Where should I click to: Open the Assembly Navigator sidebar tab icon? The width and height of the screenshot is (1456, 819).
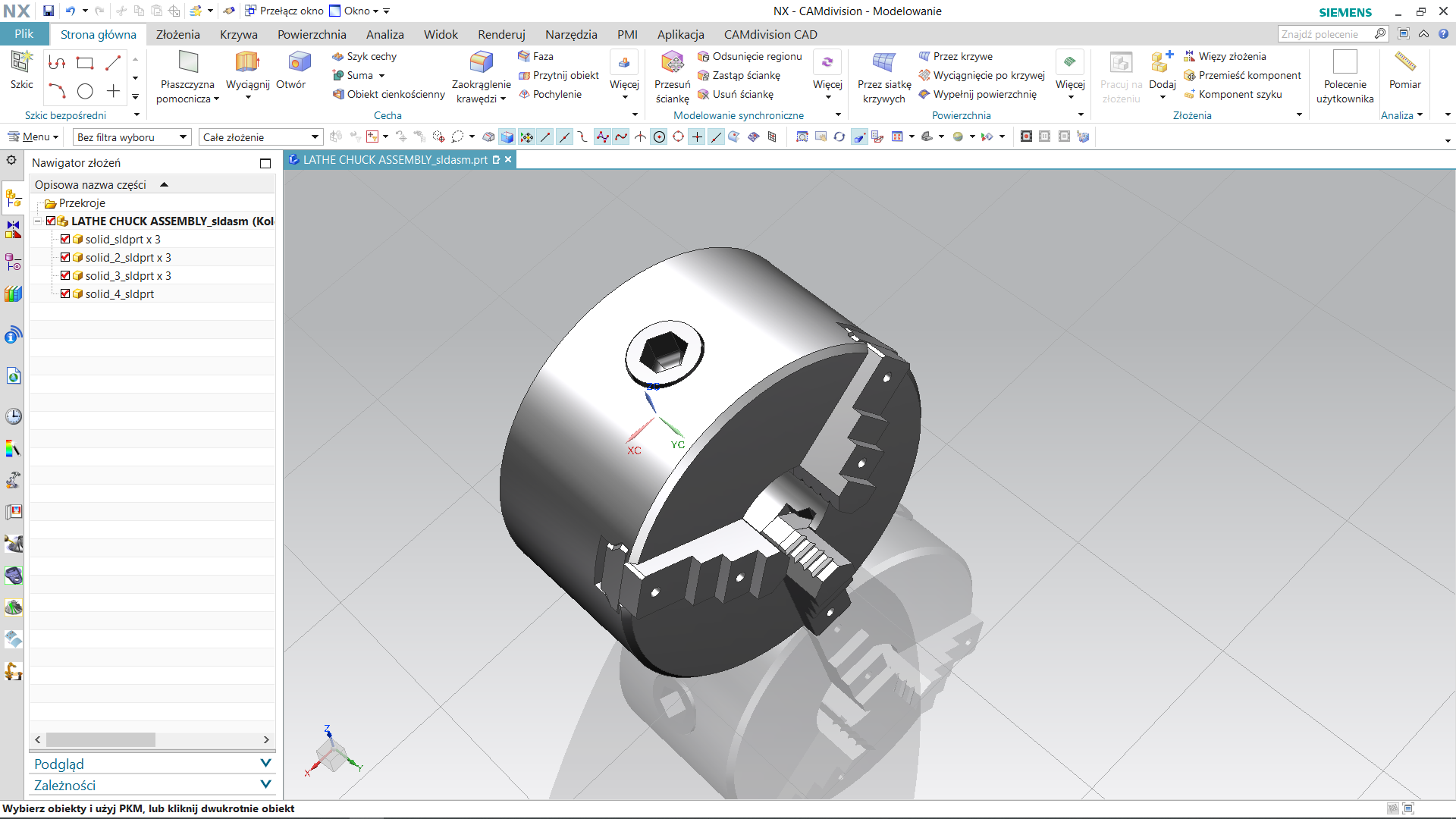14,199
